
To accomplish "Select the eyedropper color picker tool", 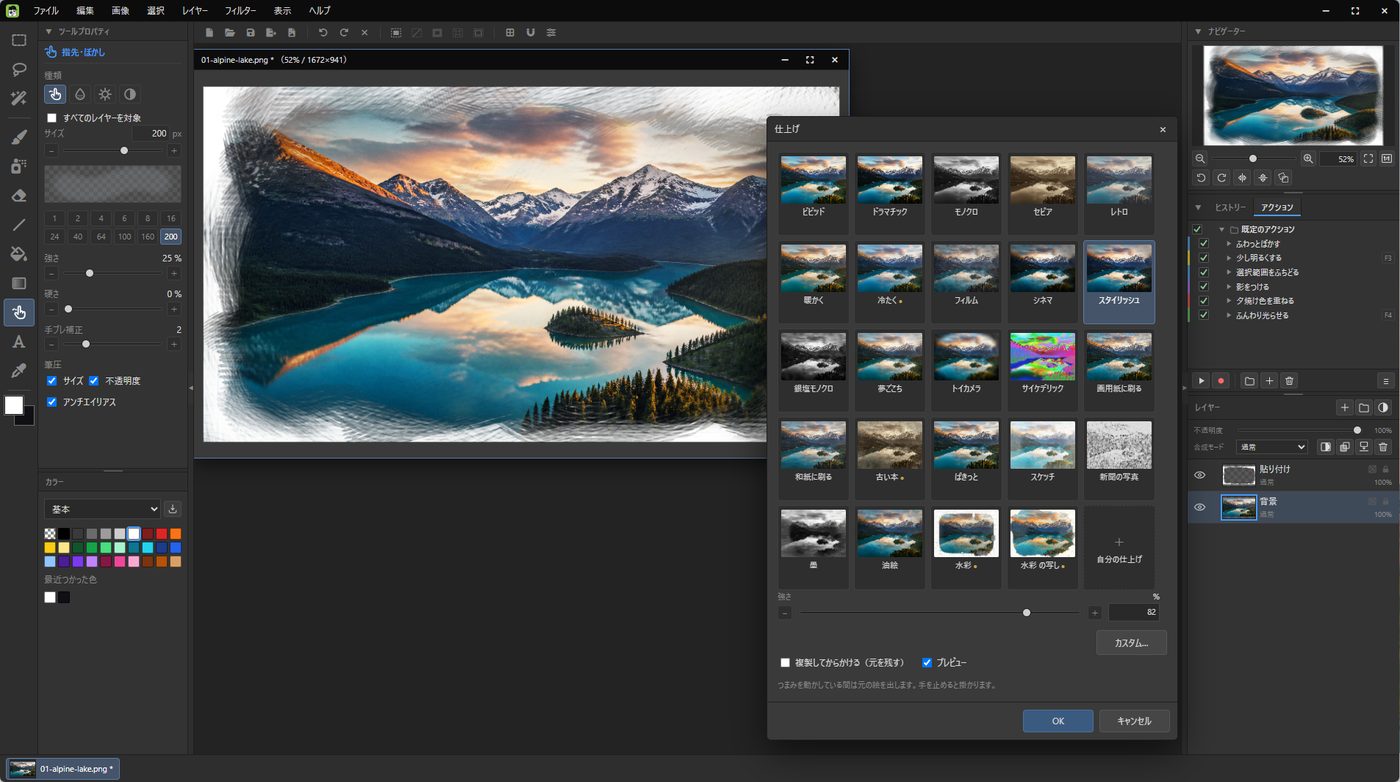I will (18, 371).
